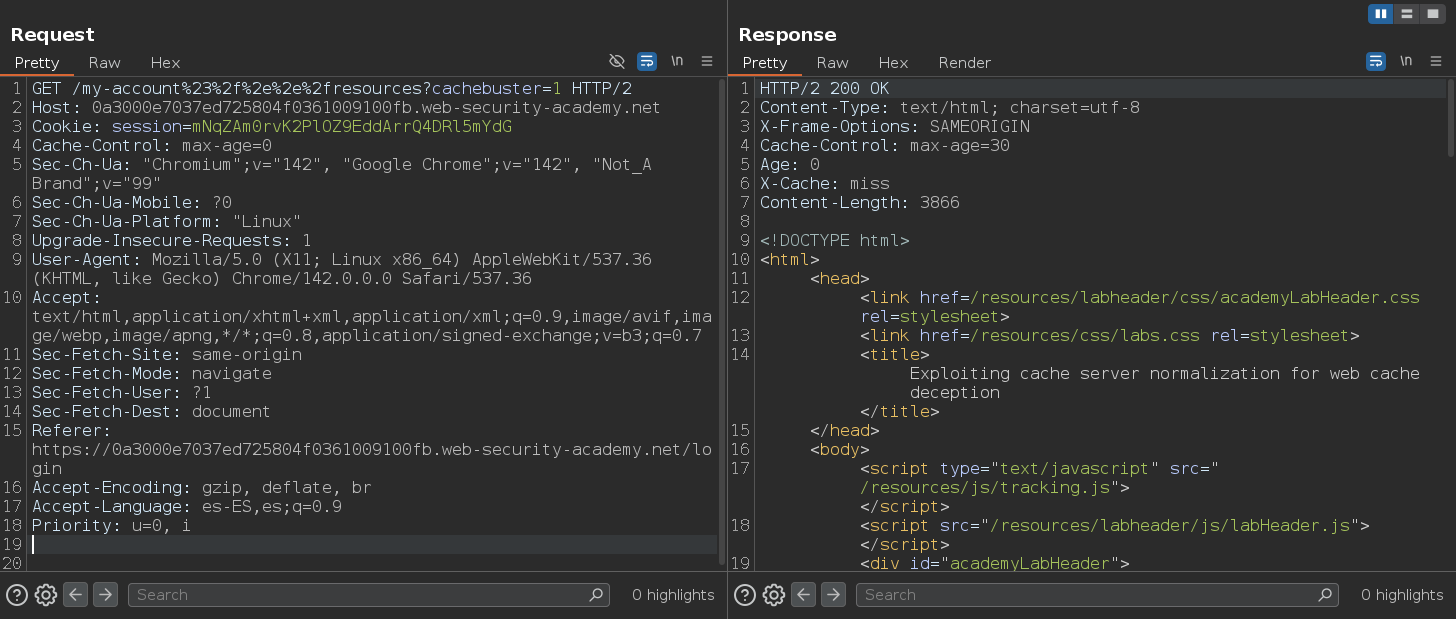Select top-bottom split layout toggle

click(1407, 14)
